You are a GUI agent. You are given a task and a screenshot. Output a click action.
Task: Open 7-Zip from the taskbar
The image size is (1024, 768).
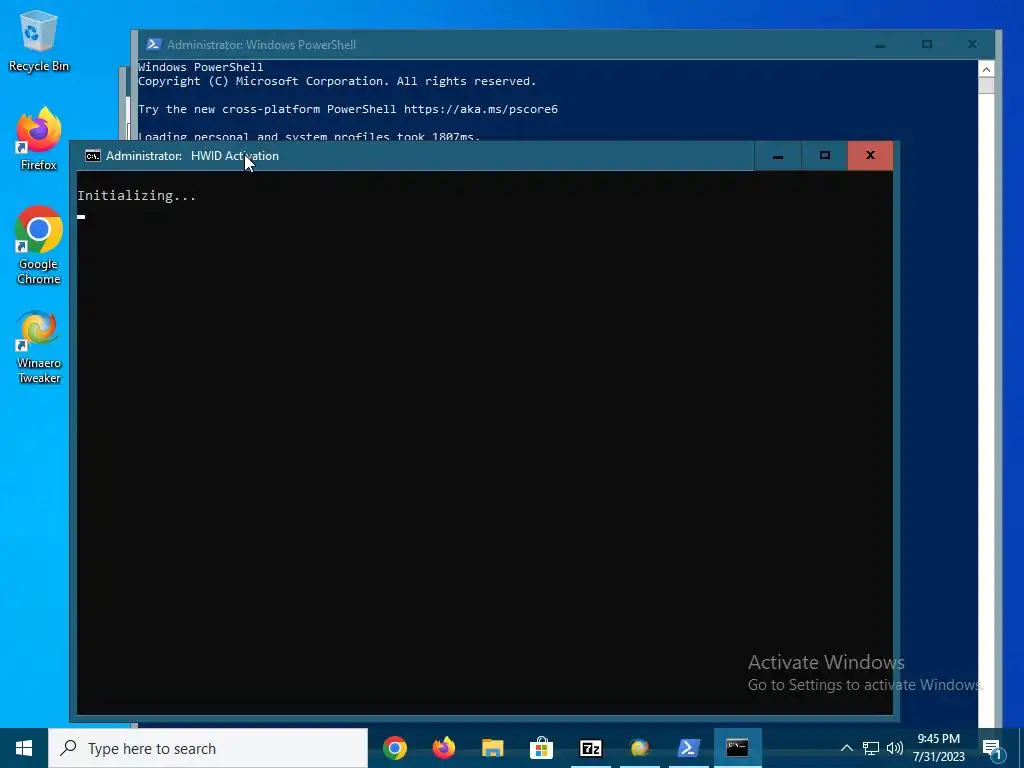pyautogui.click(x=590, y=748)
